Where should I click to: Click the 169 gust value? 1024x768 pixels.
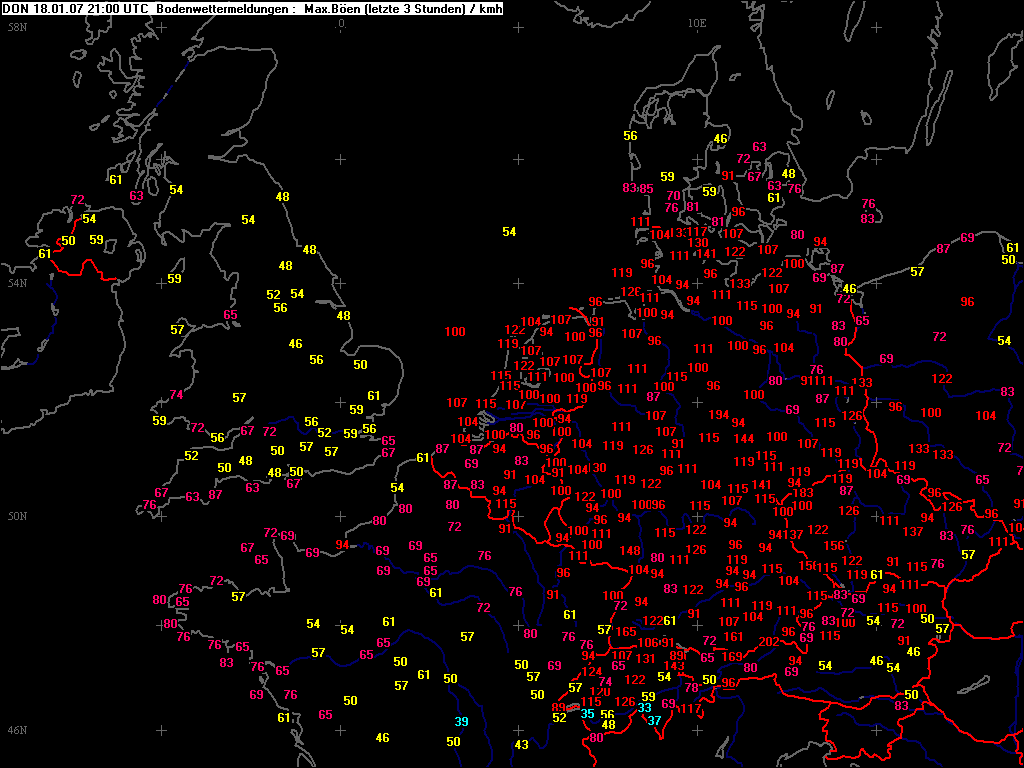coord(733,656)
